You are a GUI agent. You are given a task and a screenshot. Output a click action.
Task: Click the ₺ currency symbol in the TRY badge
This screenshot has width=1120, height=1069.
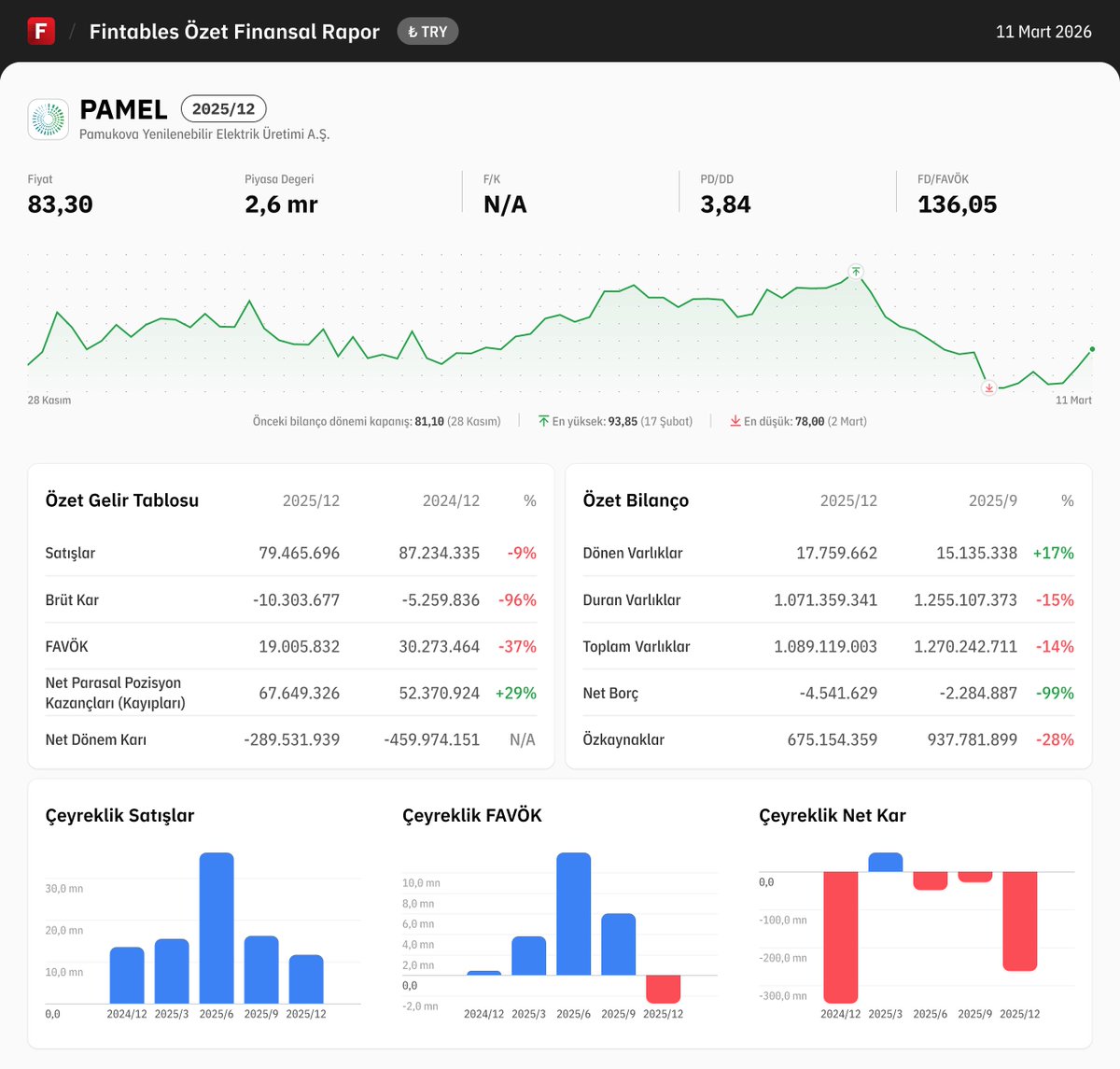pos(412,31)
